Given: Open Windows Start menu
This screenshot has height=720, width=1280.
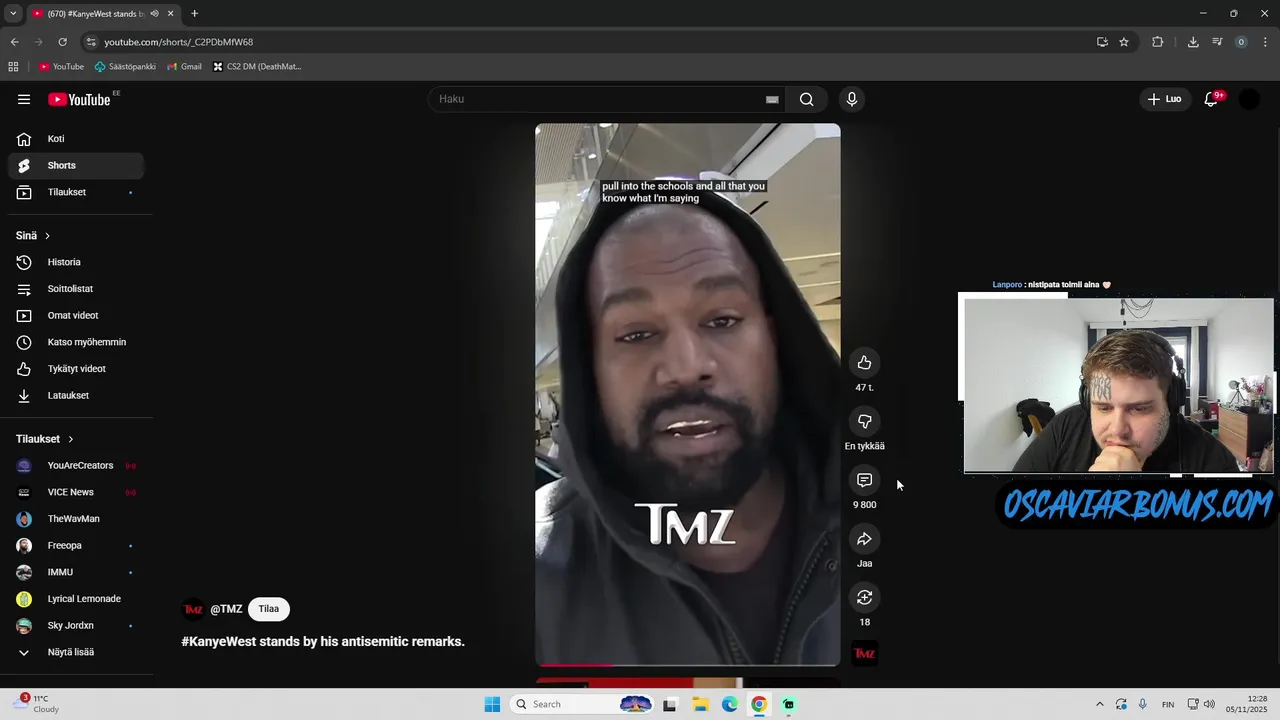Looking at the screenshot, I should pyautogui.click(x=492, y=704).
